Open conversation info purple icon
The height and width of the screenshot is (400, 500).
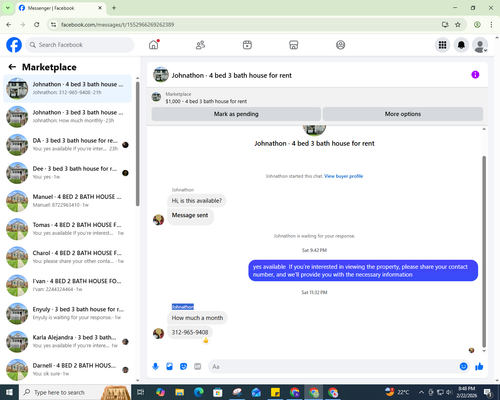point(475,75)
